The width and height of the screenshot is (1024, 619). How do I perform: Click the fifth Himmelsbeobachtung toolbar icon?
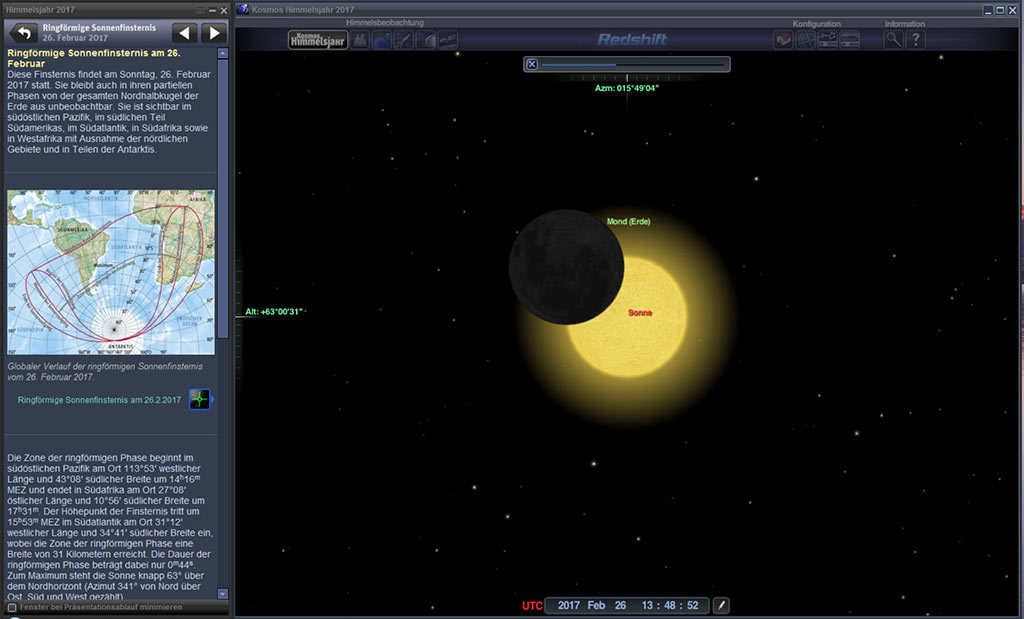[x=447, y=40]
